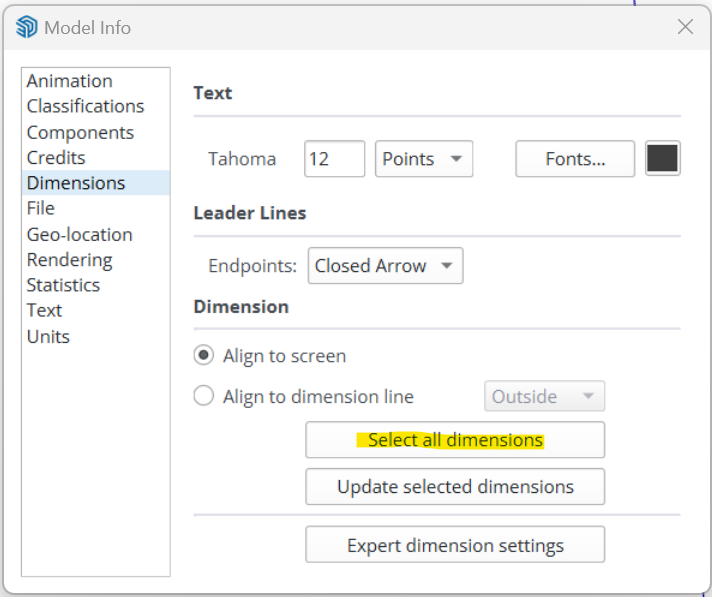Select the Align to screen radio button
Image resolution: width=712 pixels, height=597 pixels.
pyautogui.click(x=203, y=355)
